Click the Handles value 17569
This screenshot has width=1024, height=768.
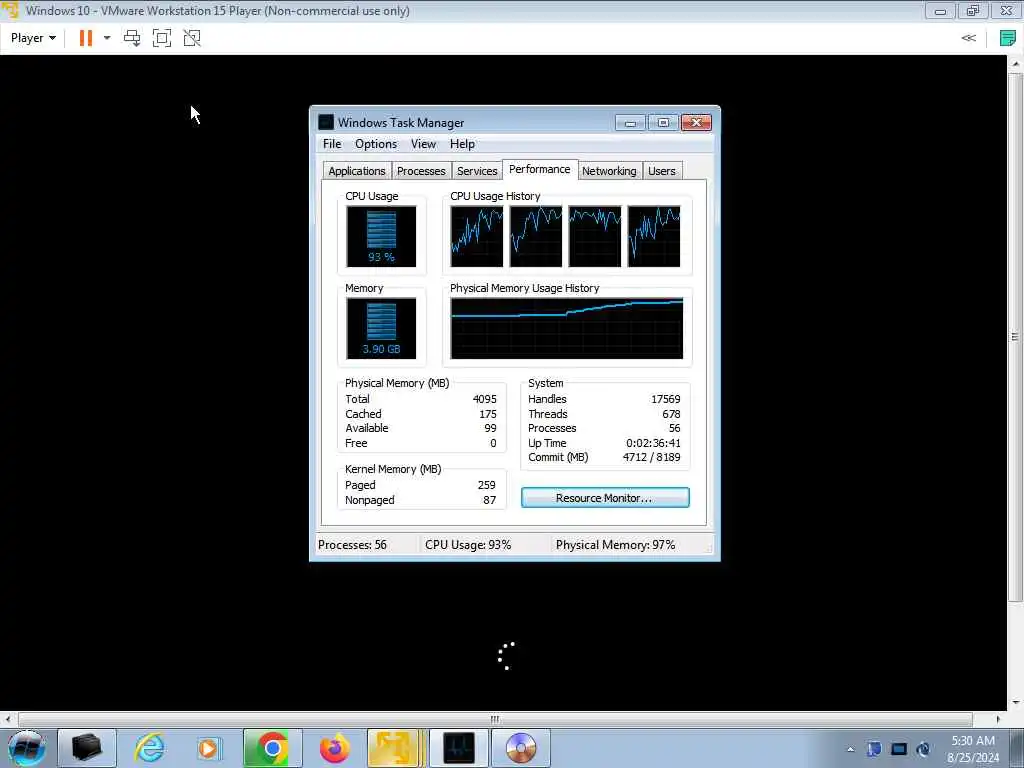pyautogui.click(x=665, y=399)
